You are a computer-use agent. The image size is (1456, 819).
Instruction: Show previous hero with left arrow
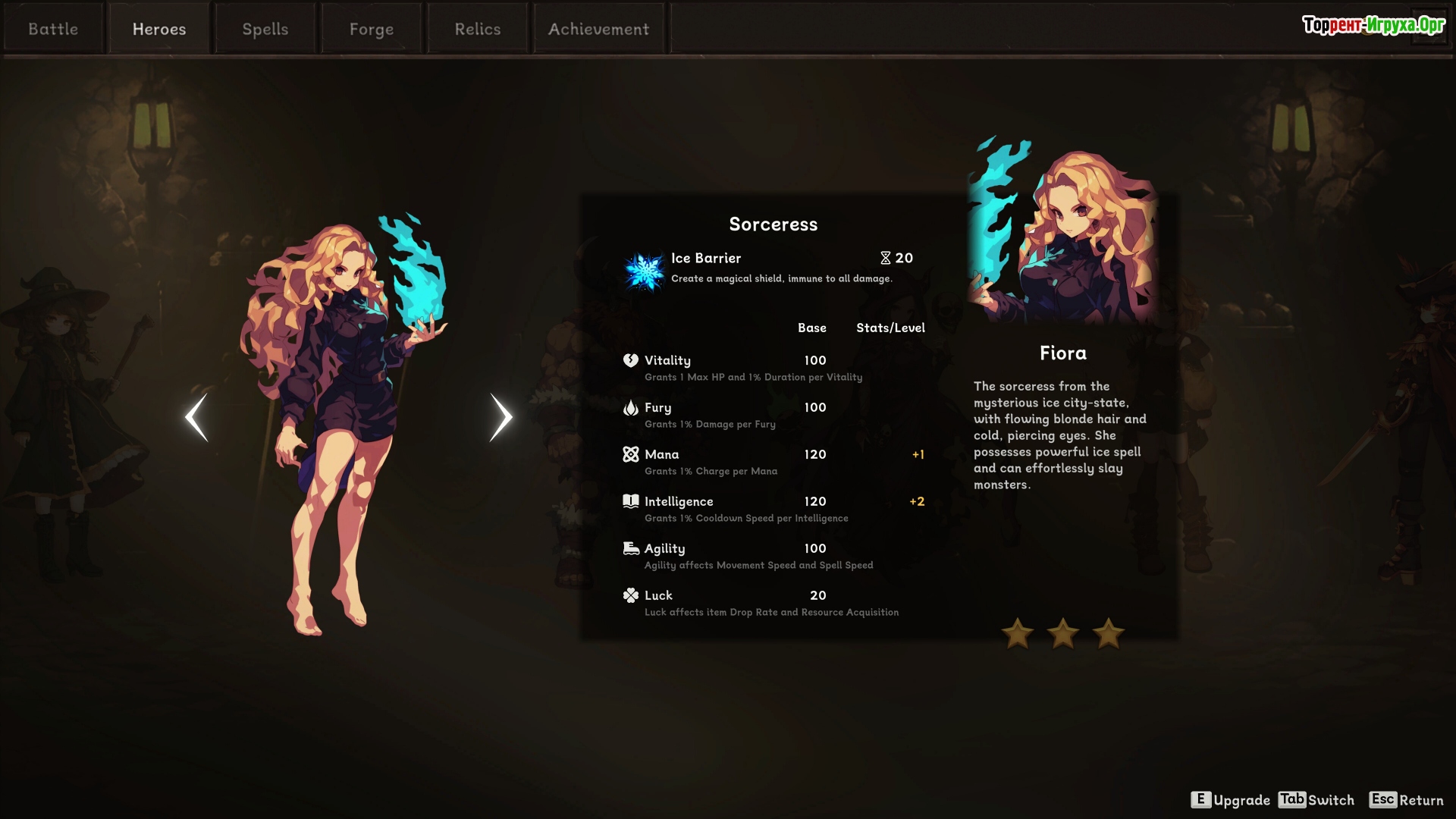tap(196, 417)
